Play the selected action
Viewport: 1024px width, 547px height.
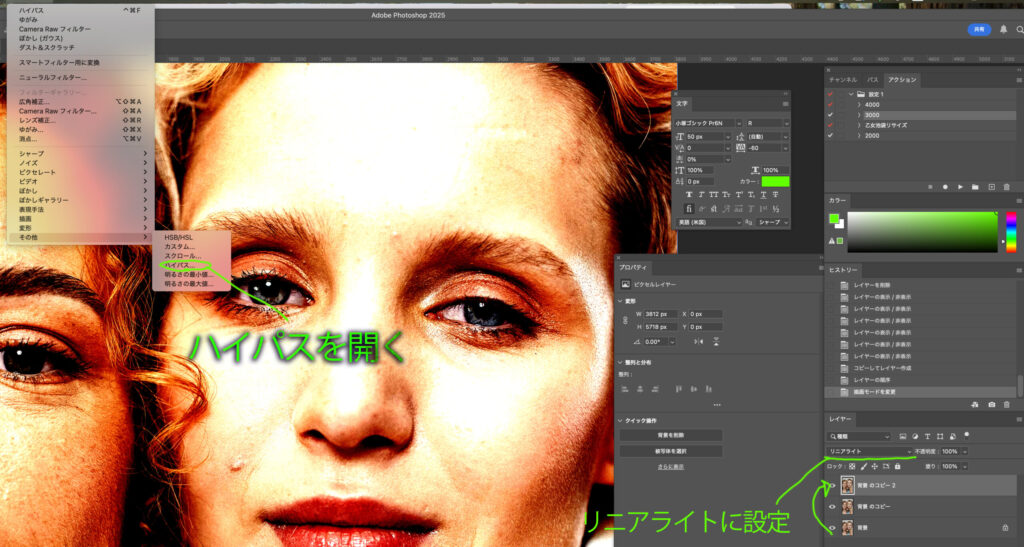960,187
